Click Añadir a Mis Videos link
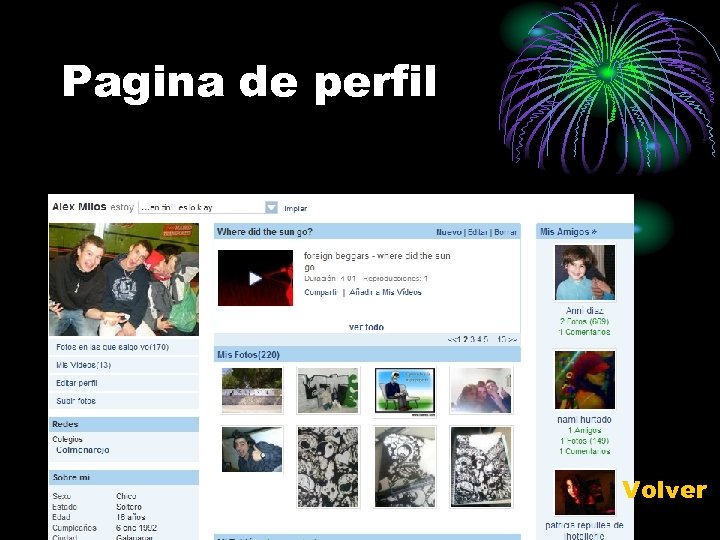The width and height of the screenshot is (720, 540). tap(385, 292)
